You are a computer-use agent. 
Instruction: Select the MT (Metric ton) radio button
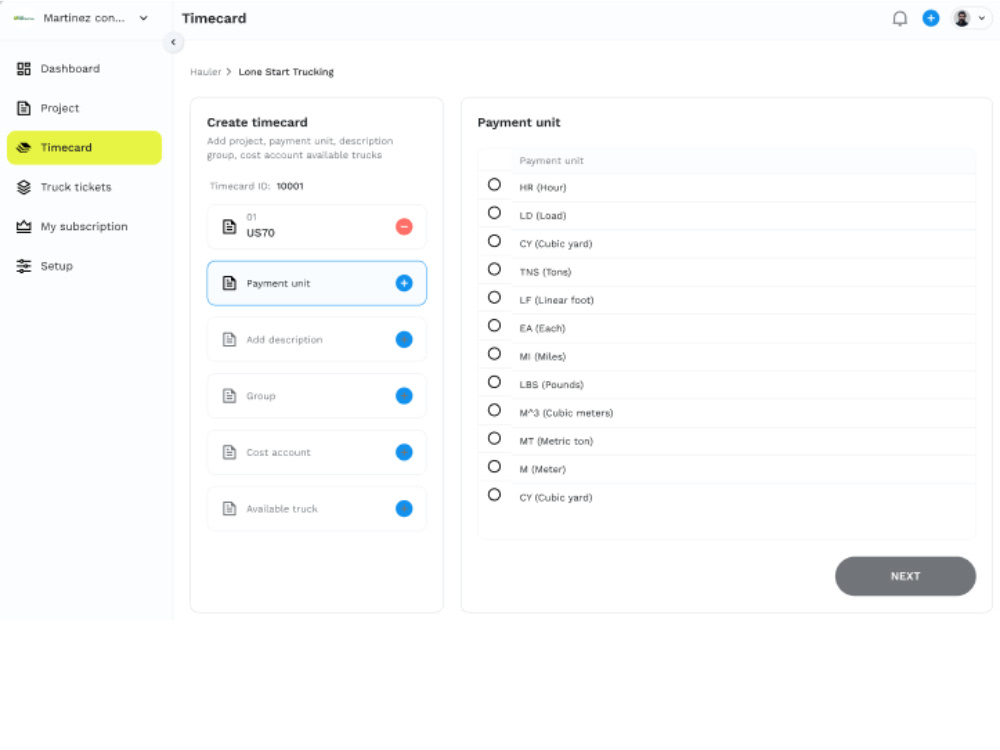[494, 439]
